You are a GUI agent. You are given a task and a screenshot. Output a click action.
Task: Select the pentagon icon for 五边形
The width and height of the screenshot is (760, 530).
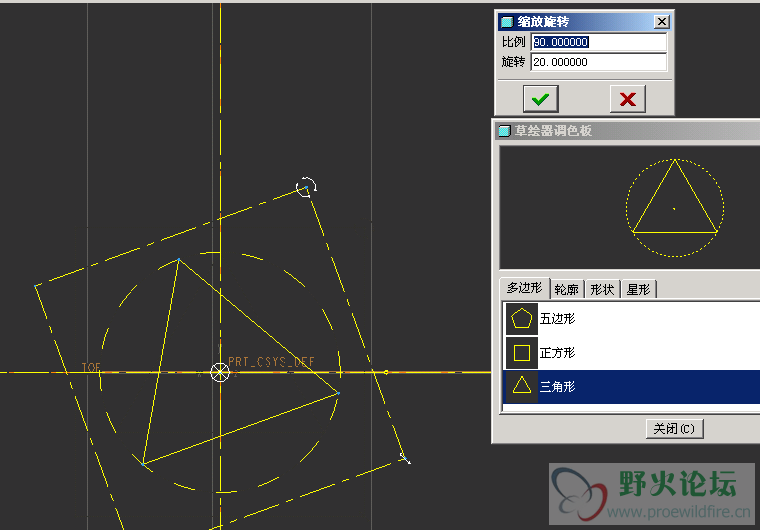521,319
